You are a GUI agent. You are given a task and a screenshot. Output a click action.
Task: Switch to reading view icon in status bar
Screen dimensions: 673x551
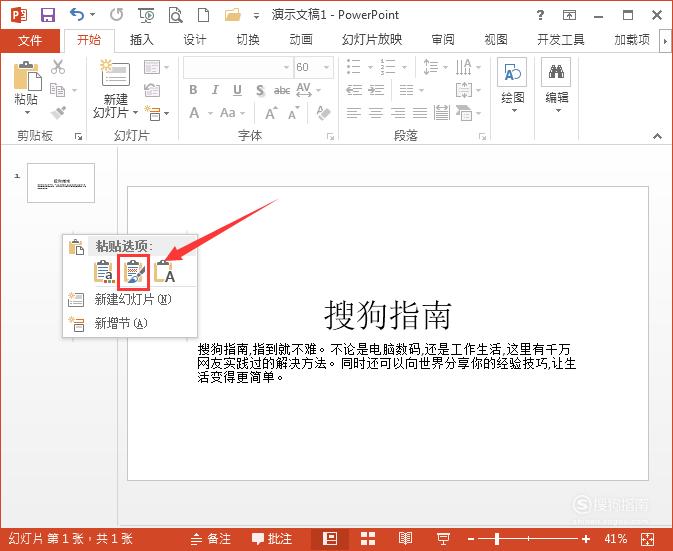[405, 539]
